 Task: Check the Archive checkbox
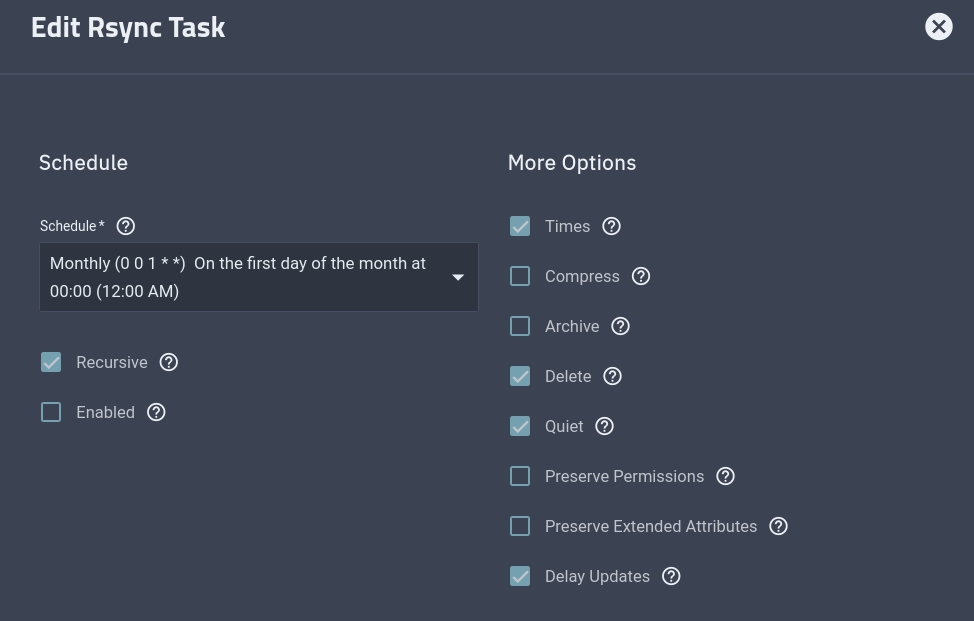click(520, 326)
